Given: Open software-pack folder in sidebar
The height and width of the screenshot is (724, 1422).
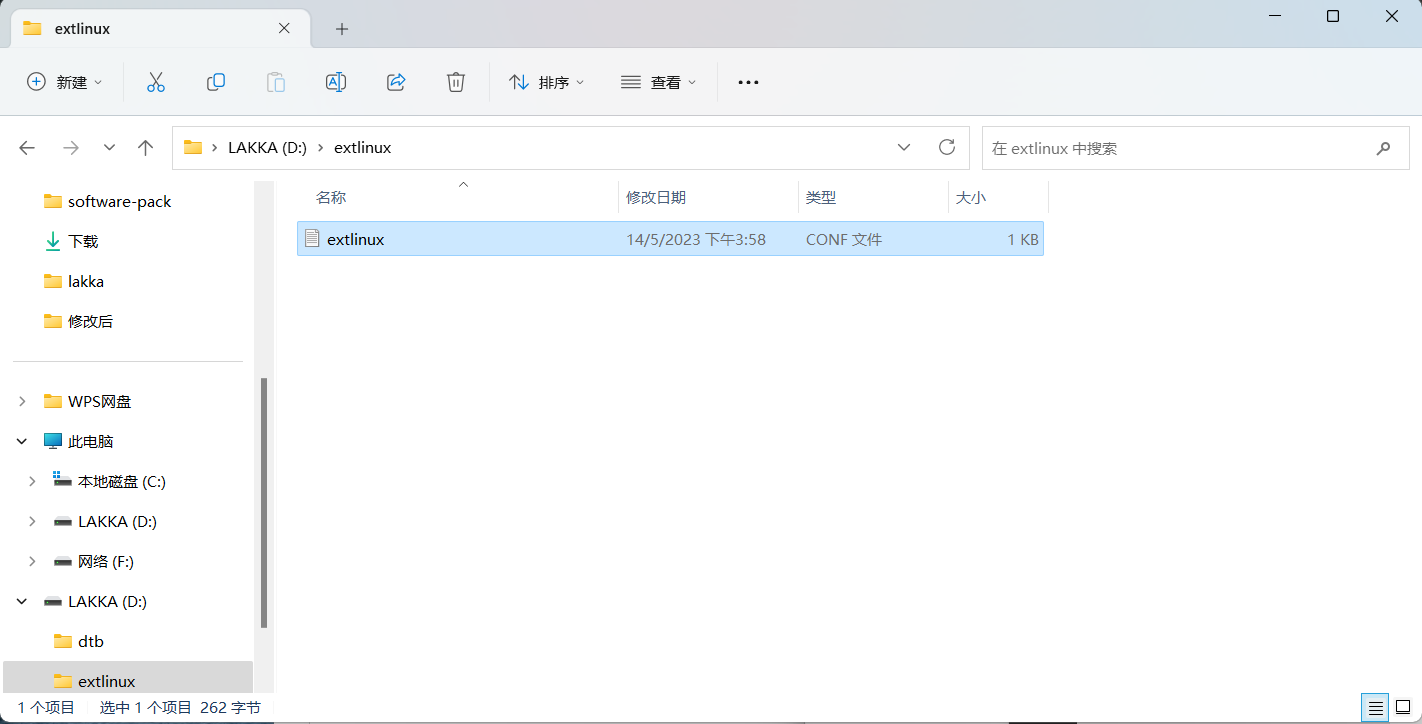Looking at the screenshot, I should point(119,201).
